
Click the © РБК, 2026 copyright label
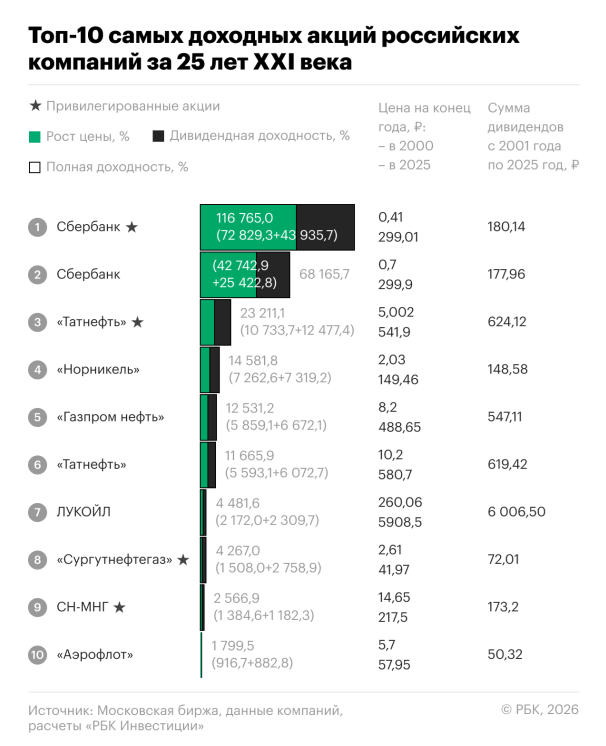540,709
